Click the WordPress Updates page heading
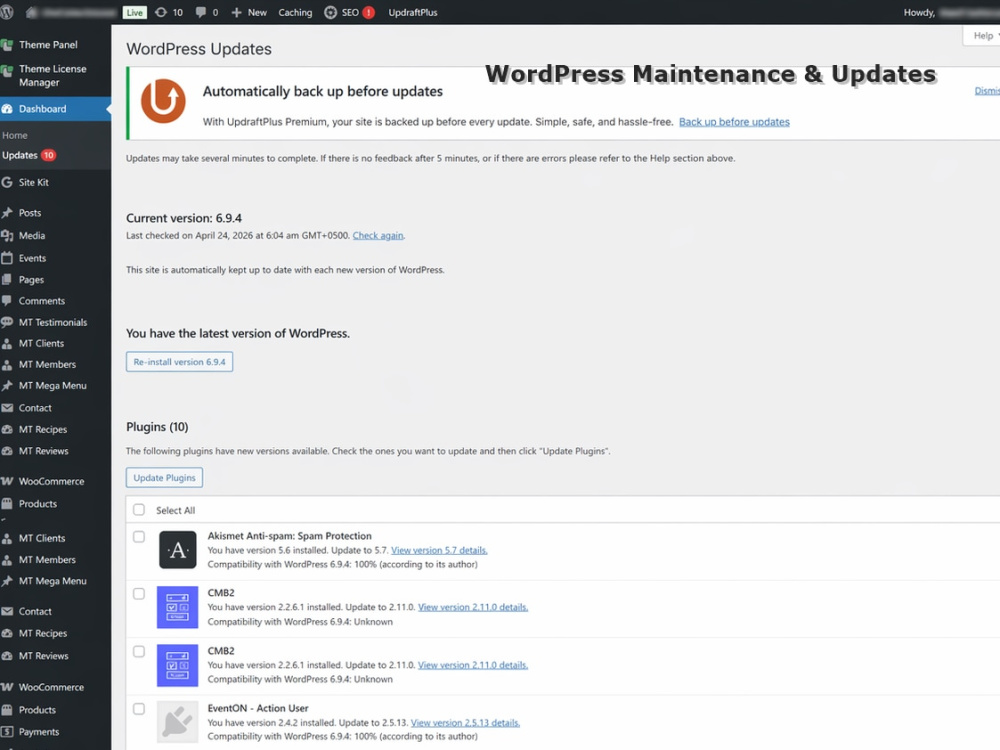Viewport: 1000px width, 750px height. [199, 49]
